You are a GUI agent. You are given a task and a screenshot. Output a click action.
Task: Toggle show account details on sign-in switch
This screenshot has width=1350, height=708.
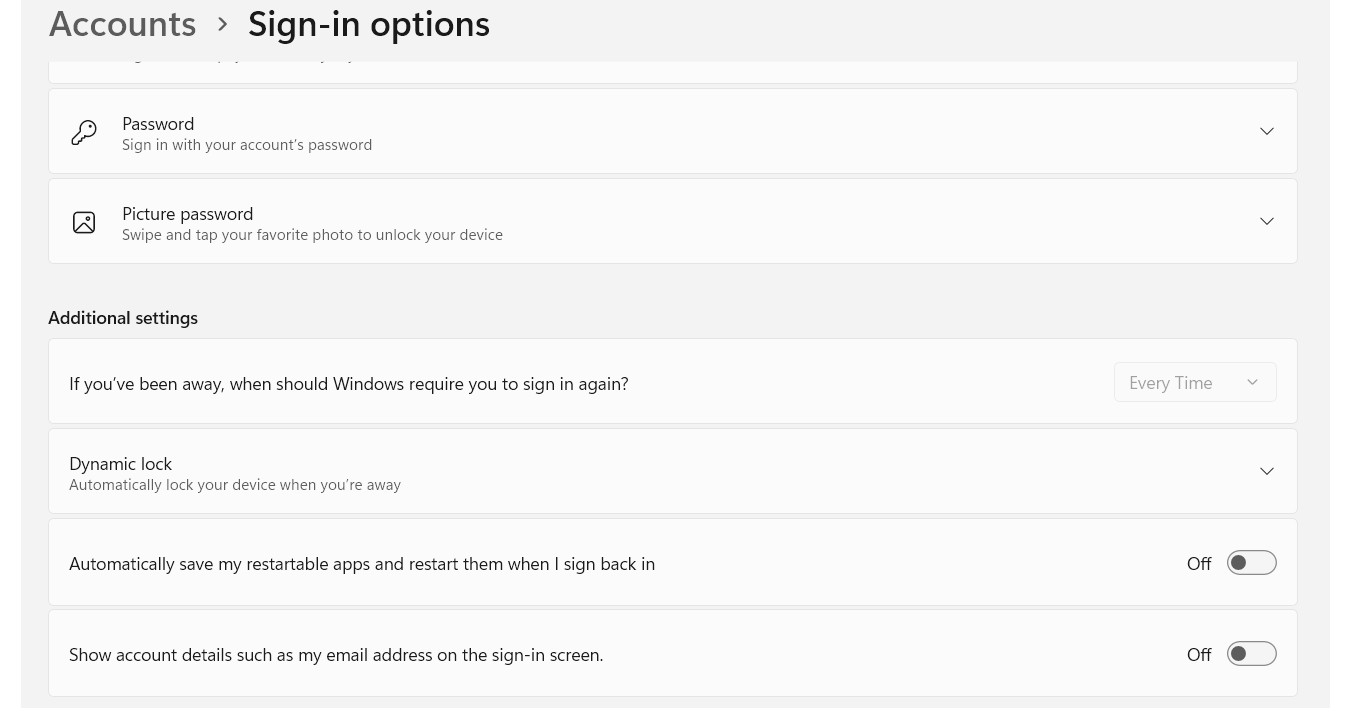[1251, 654]
